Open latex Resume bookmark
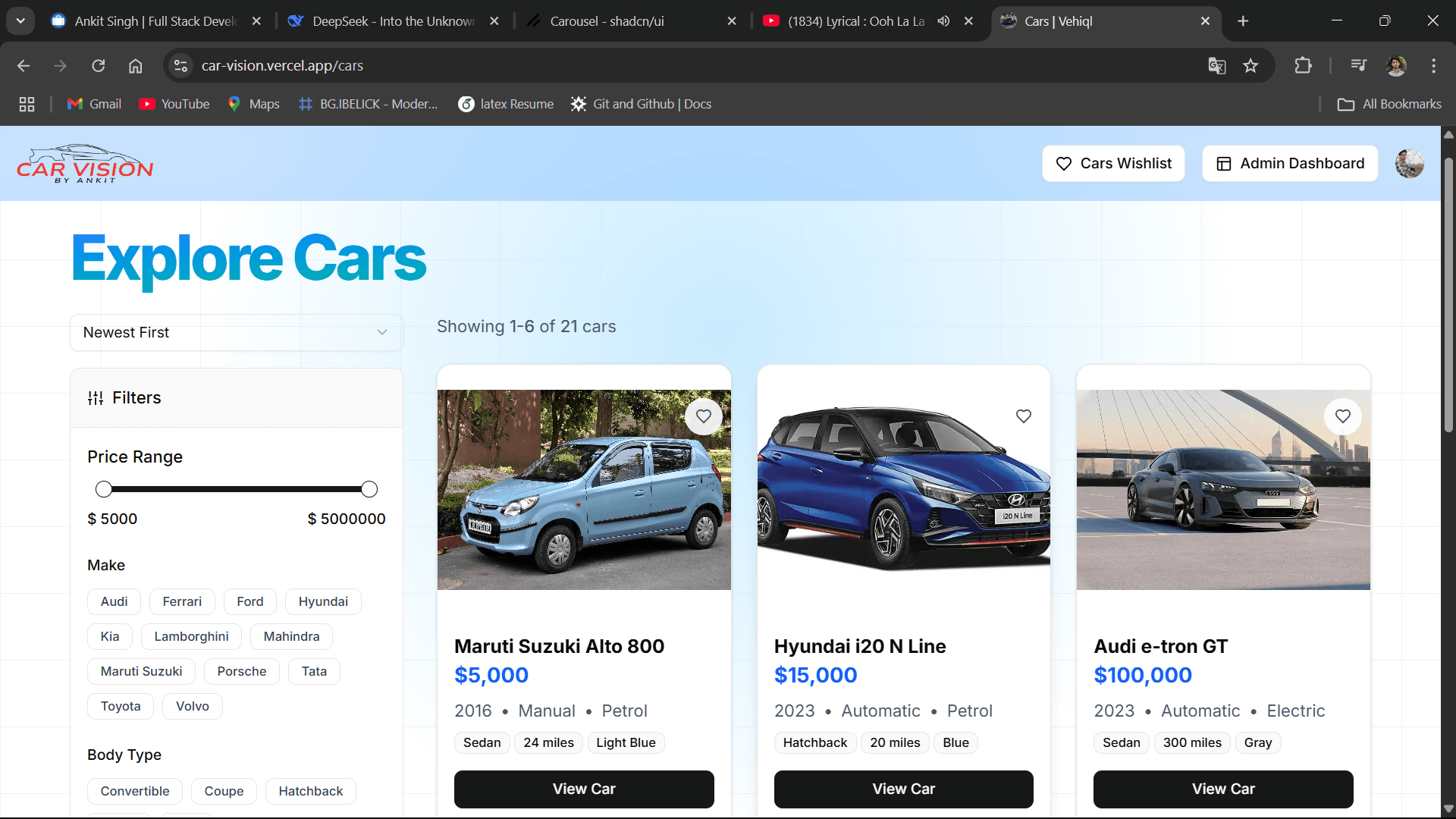The image size is (1456, 819). coord(506,105)
